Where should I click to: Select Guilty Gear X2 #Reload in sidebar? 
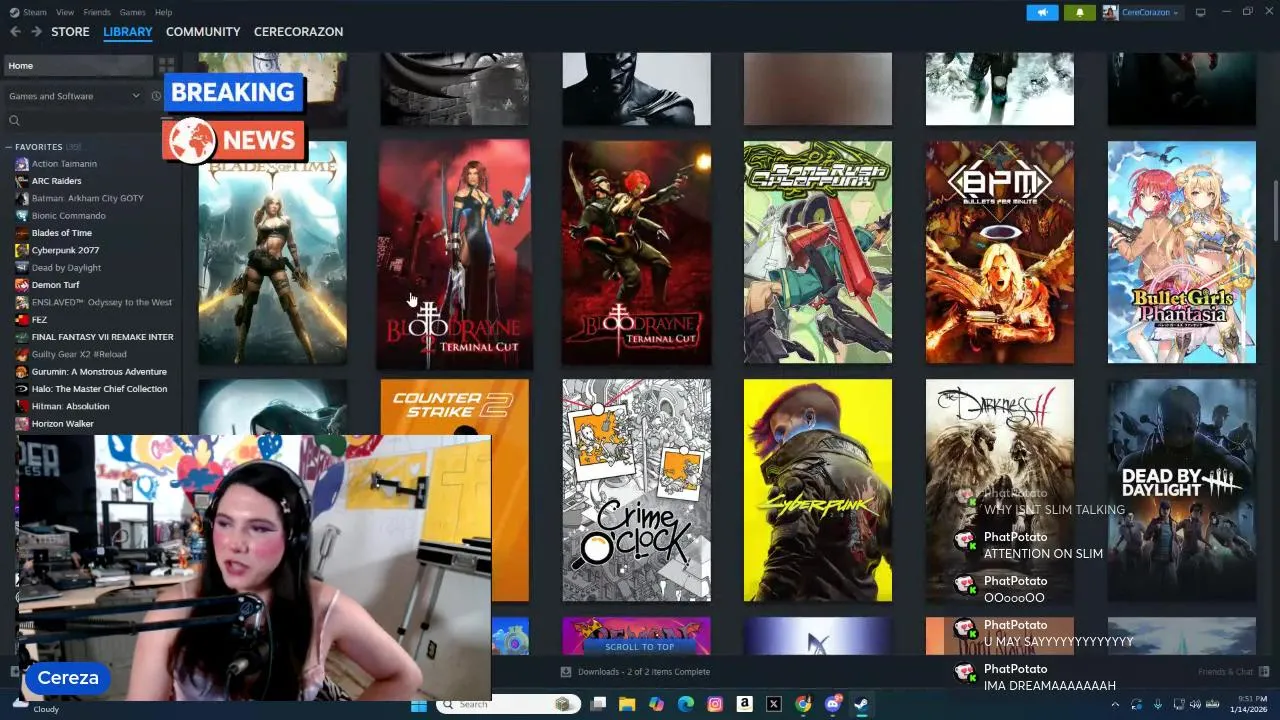tap(79, 354)
